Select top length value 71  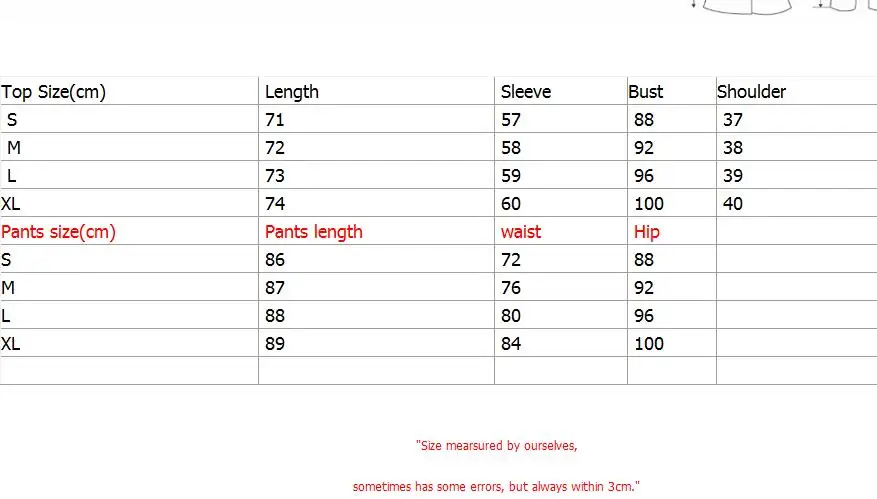click(x=275, y=120)
